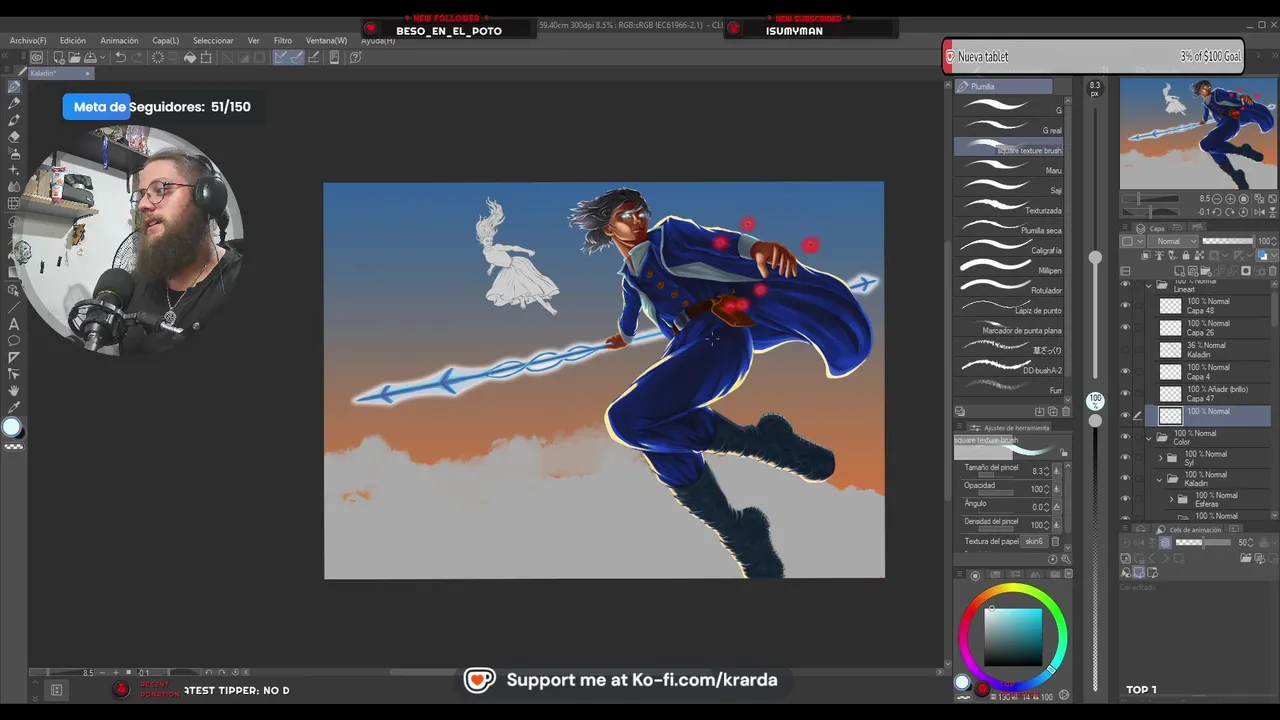Screen dimensions: 1280x720
Task: Toggle the lock checkbox on the Capa 48 layer
Action: point(1139,306)
